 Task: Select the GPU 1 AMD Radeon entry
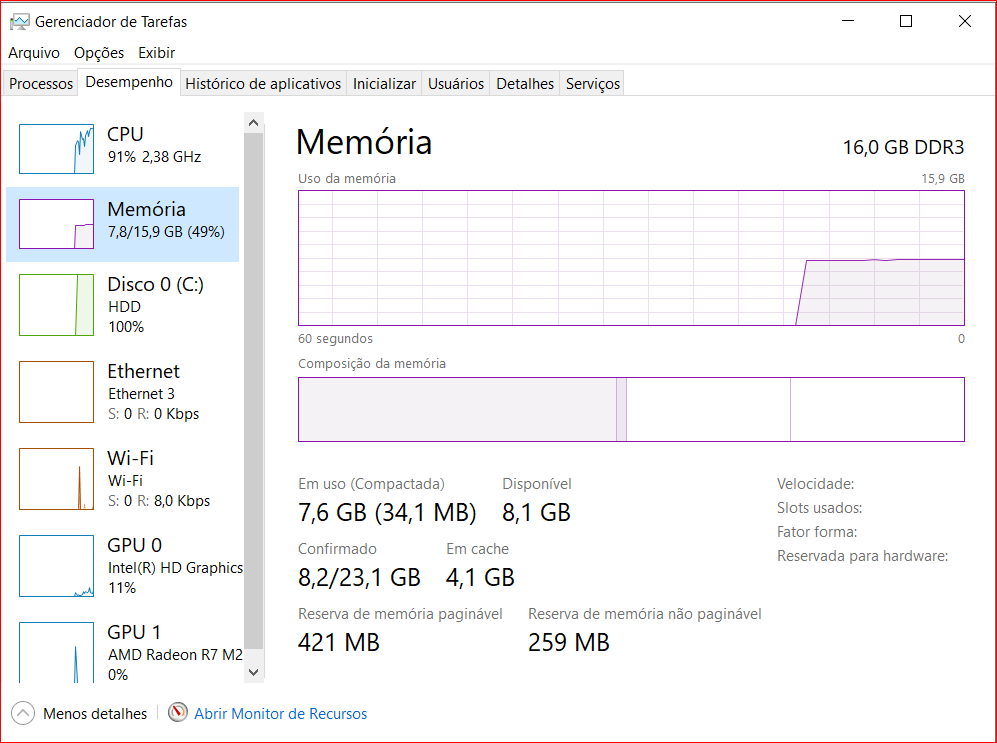[x=175, y=653]
